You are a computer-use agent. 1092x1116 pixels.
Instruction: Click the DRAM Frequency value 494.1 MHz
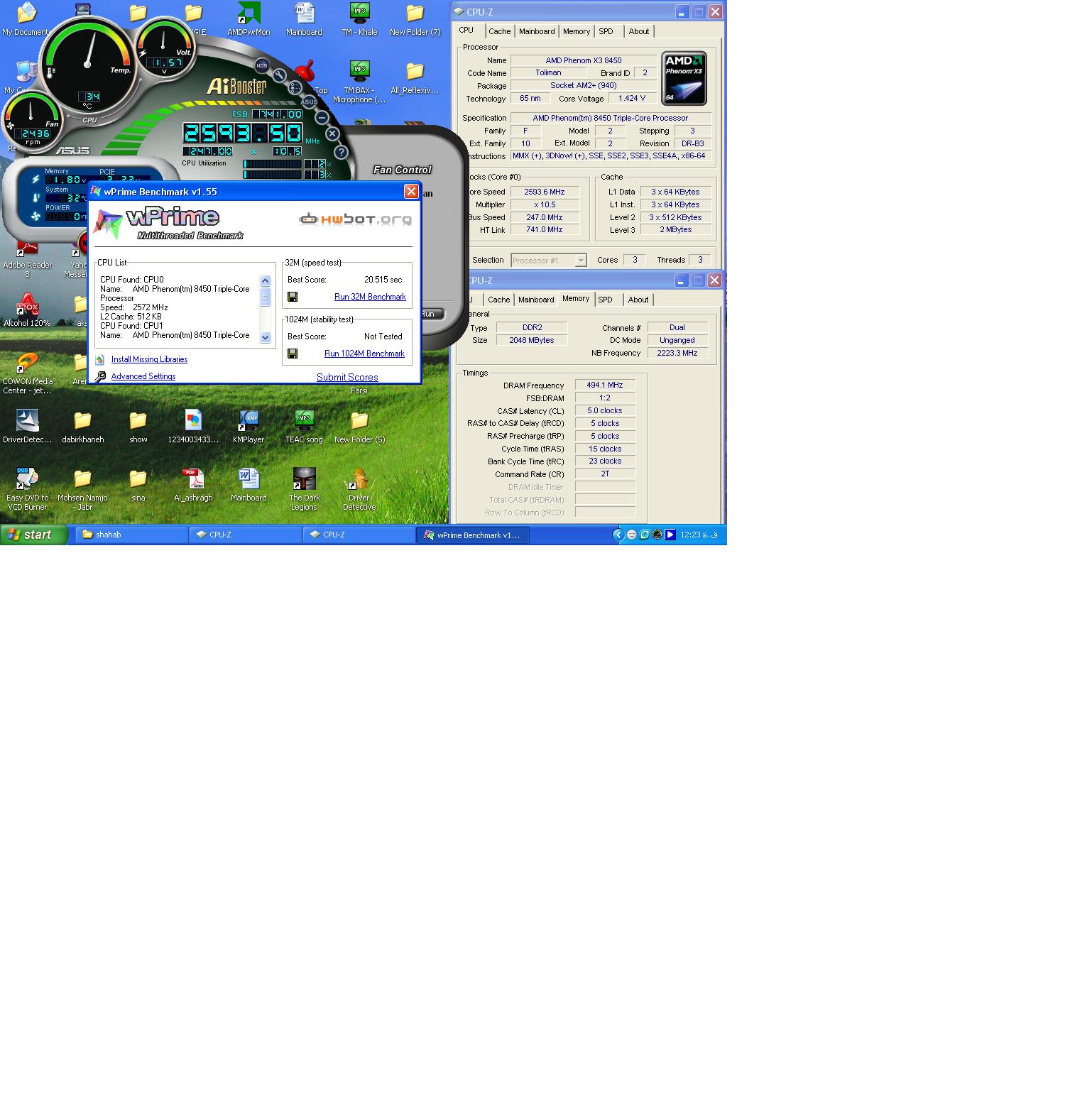pyautogui.click(x=605, y=385)
